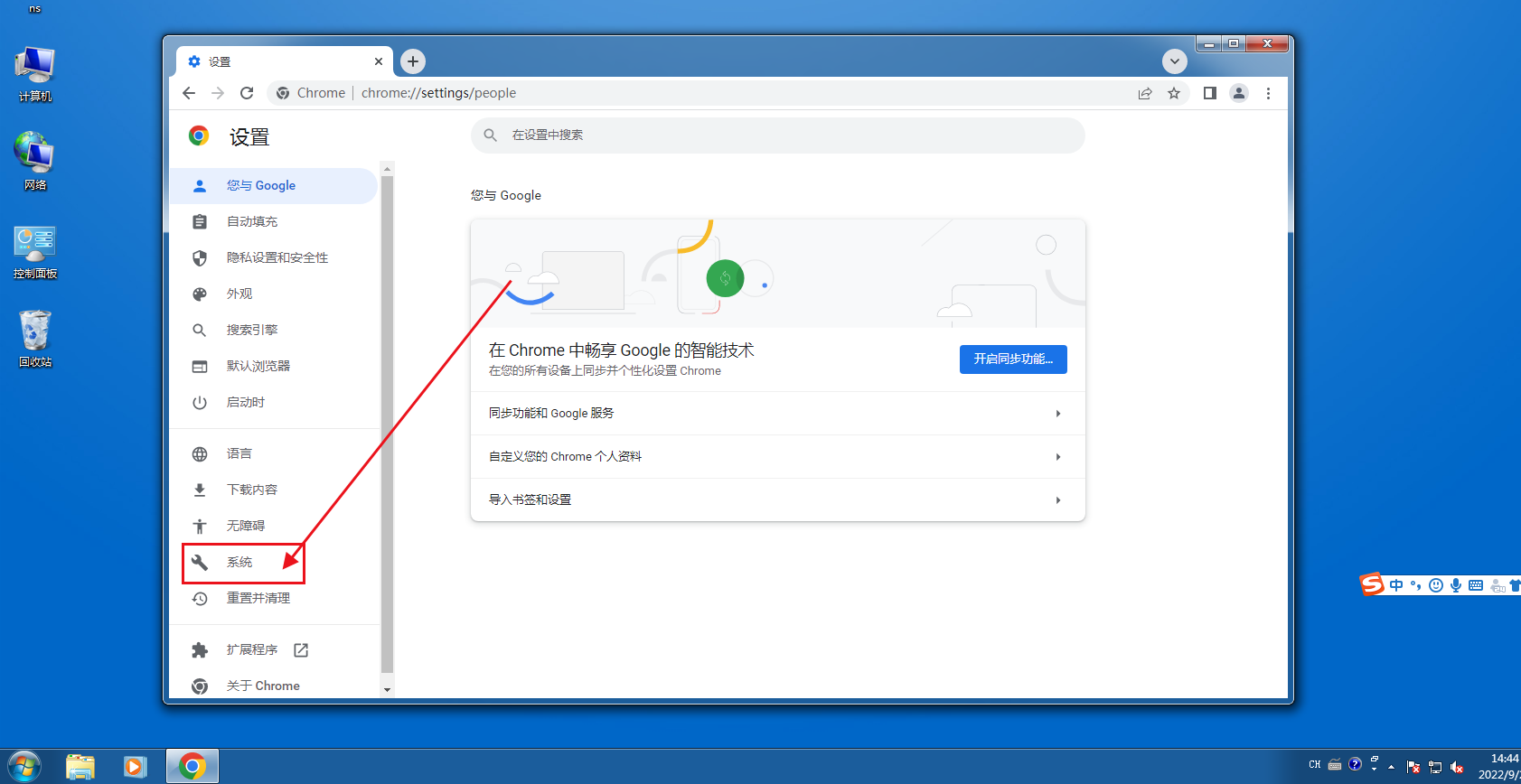
Task: Click the Sogou input method S icon
Action: pos(1372,584)
